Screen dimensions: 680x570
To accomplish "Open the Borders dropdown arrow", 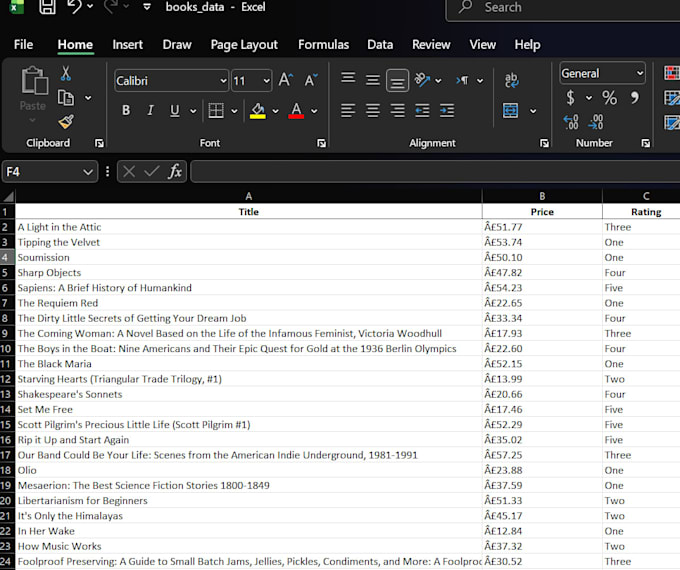I will tap(234, 111).
